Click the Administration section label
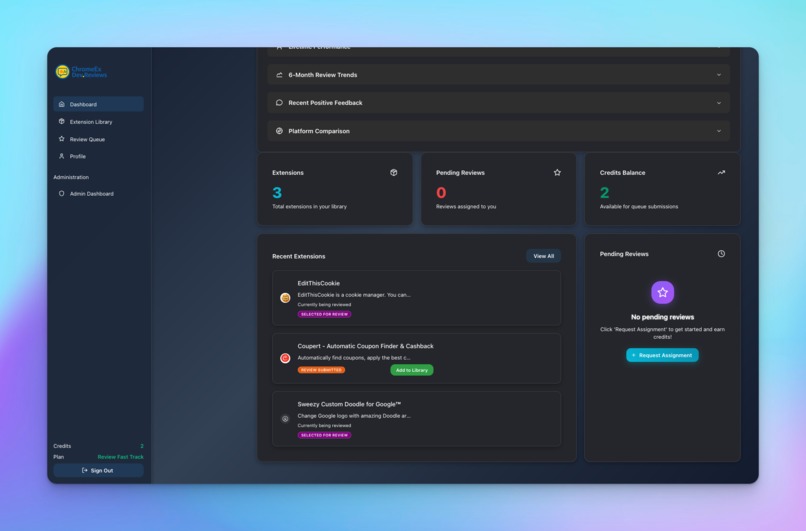The width and height of the screenshot is (806, 531). coord(71,177)
